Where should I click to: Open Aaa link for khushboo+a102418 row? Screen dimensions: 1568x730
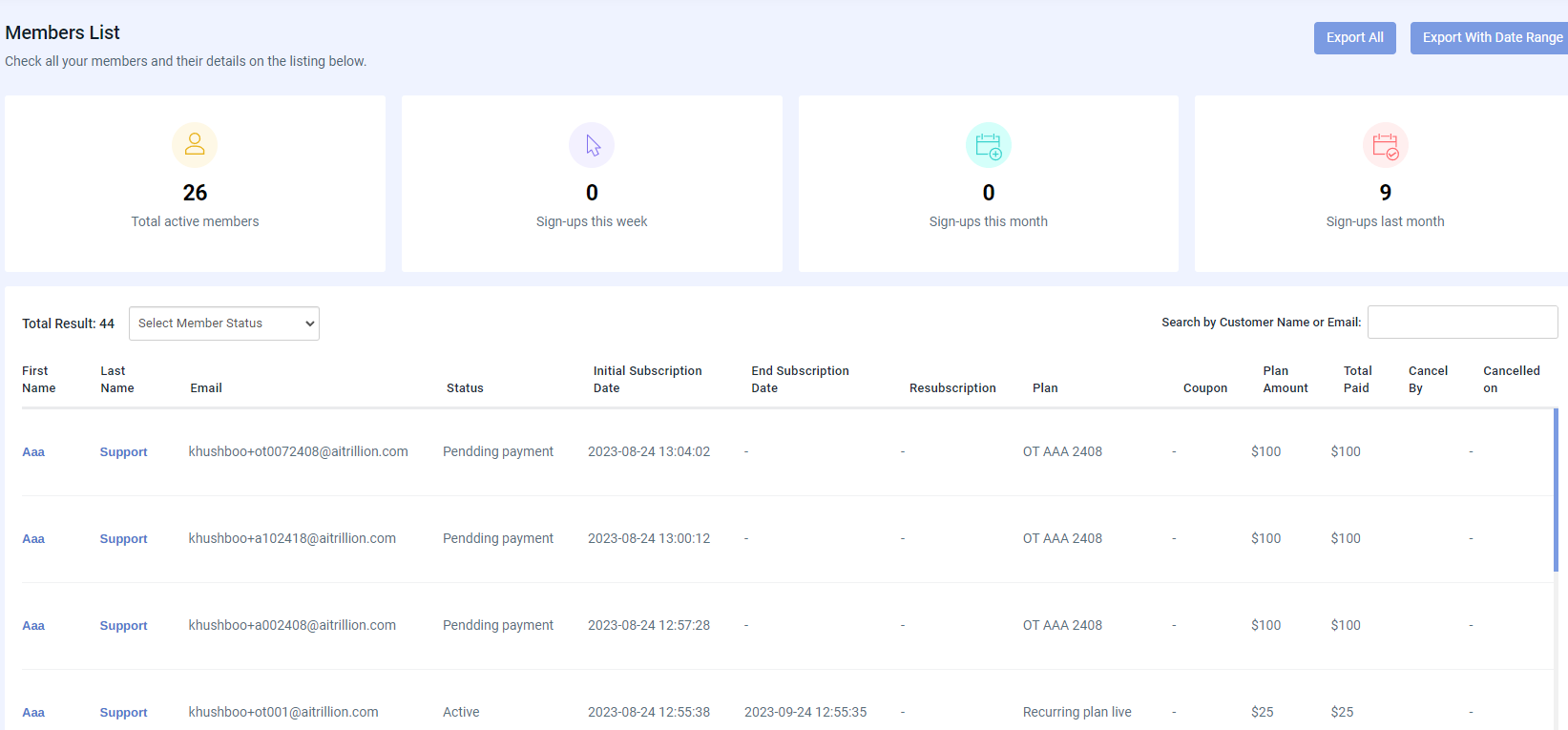pyautogui.click(x=33, y=539)
